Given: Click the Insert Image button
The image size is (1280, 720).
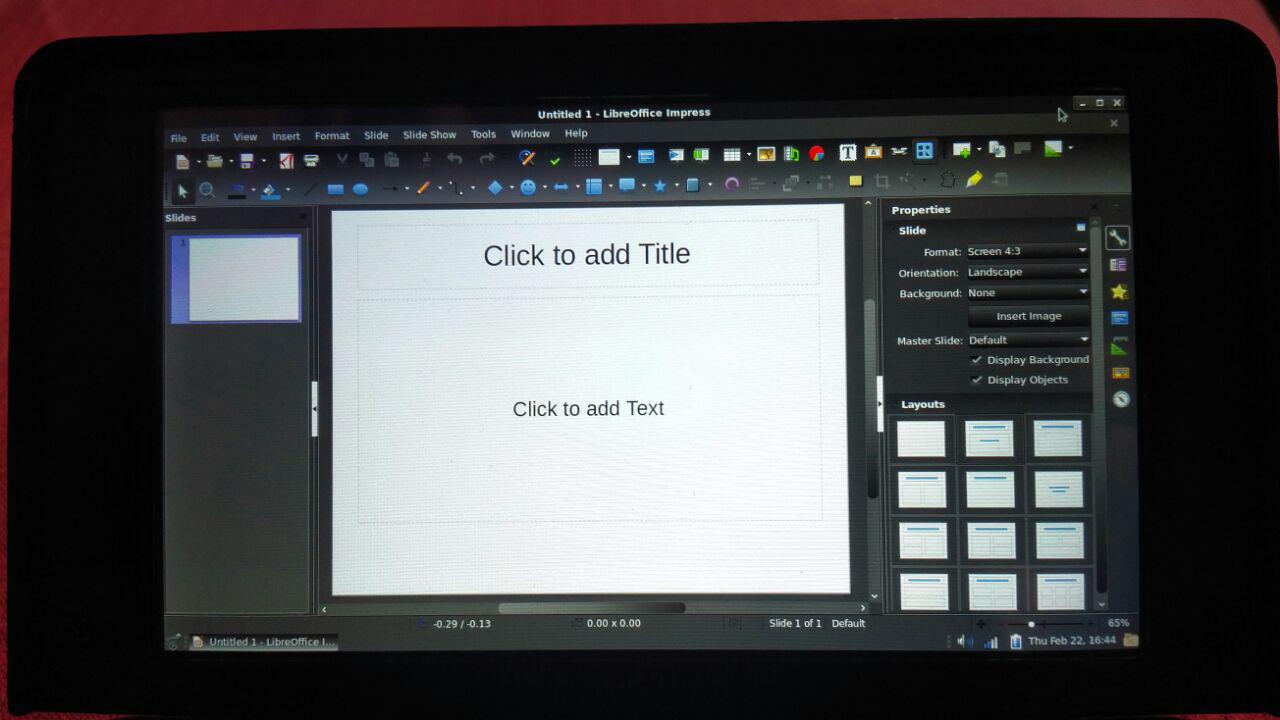Looking at the screenshot, I should 1028,316.
